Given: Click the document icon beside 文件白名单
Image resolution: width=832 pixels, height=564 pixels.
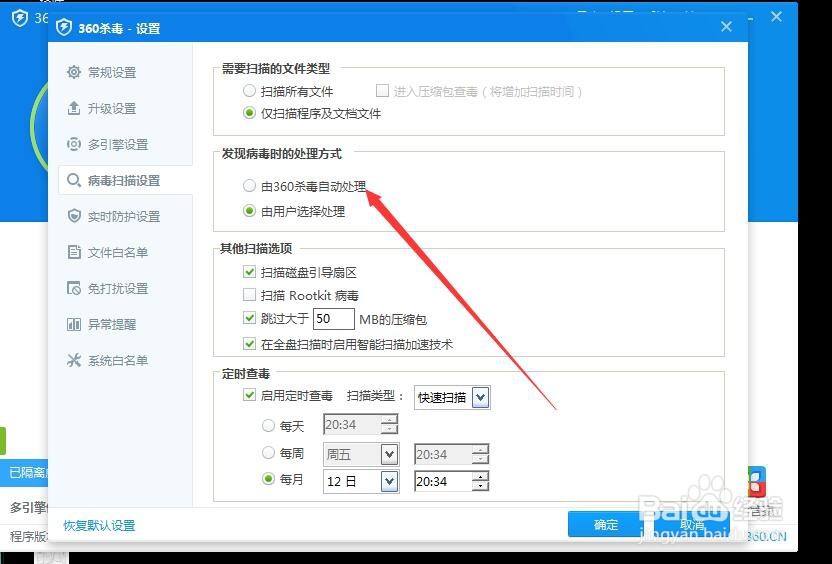Looking at the screenshot, I should click(x=74, y=252).
